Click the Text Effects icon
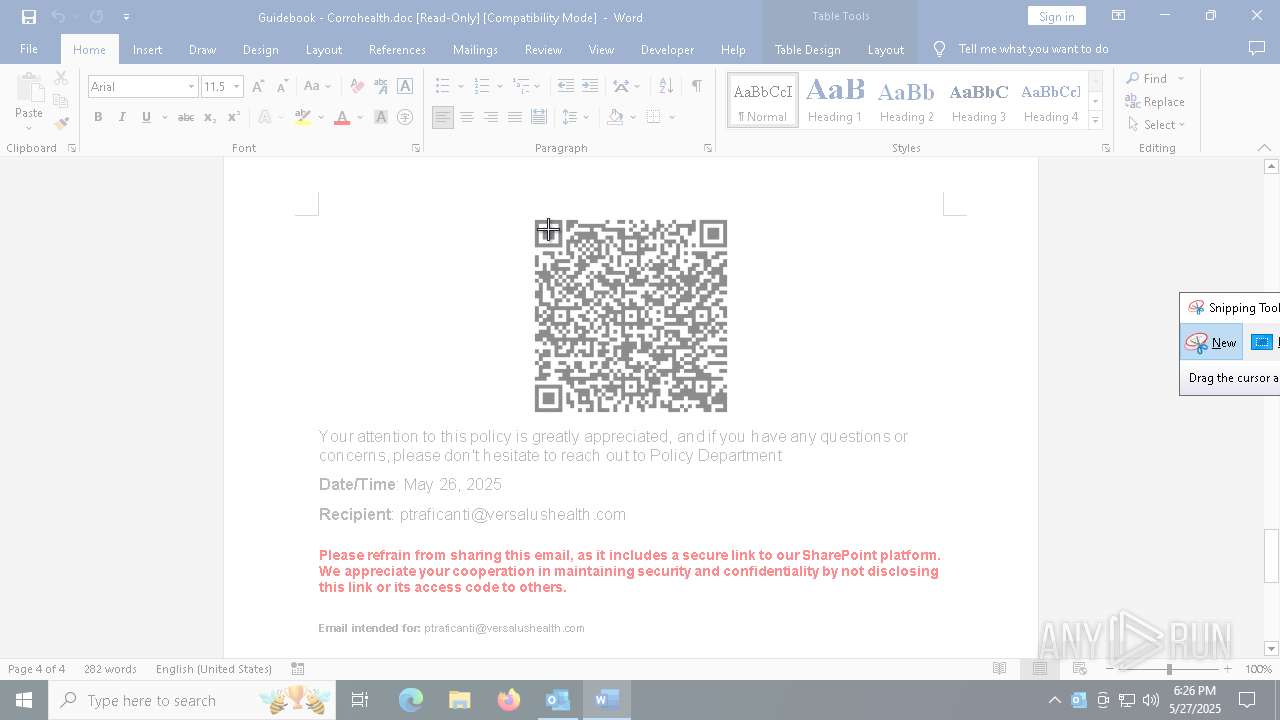1280x720 pixels. (x=265, y=117)
